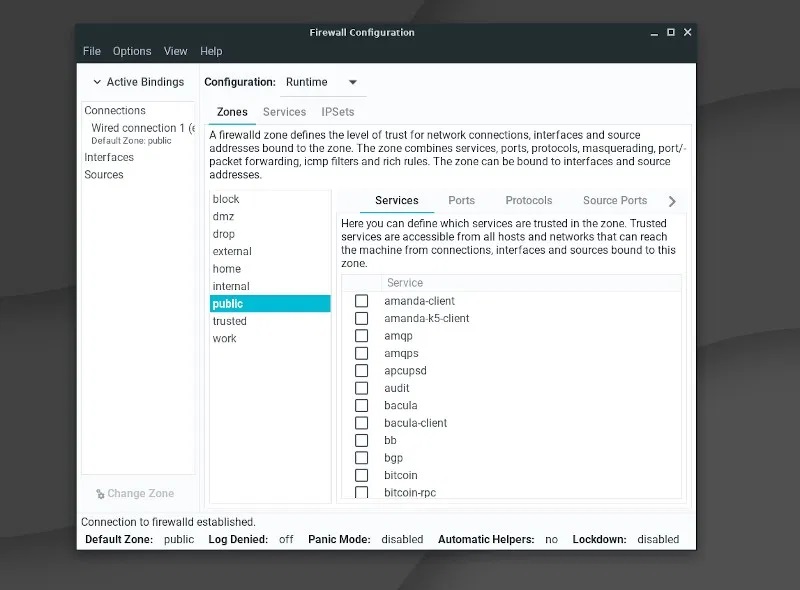Switch to the Protocols tab

click(528, 200)
